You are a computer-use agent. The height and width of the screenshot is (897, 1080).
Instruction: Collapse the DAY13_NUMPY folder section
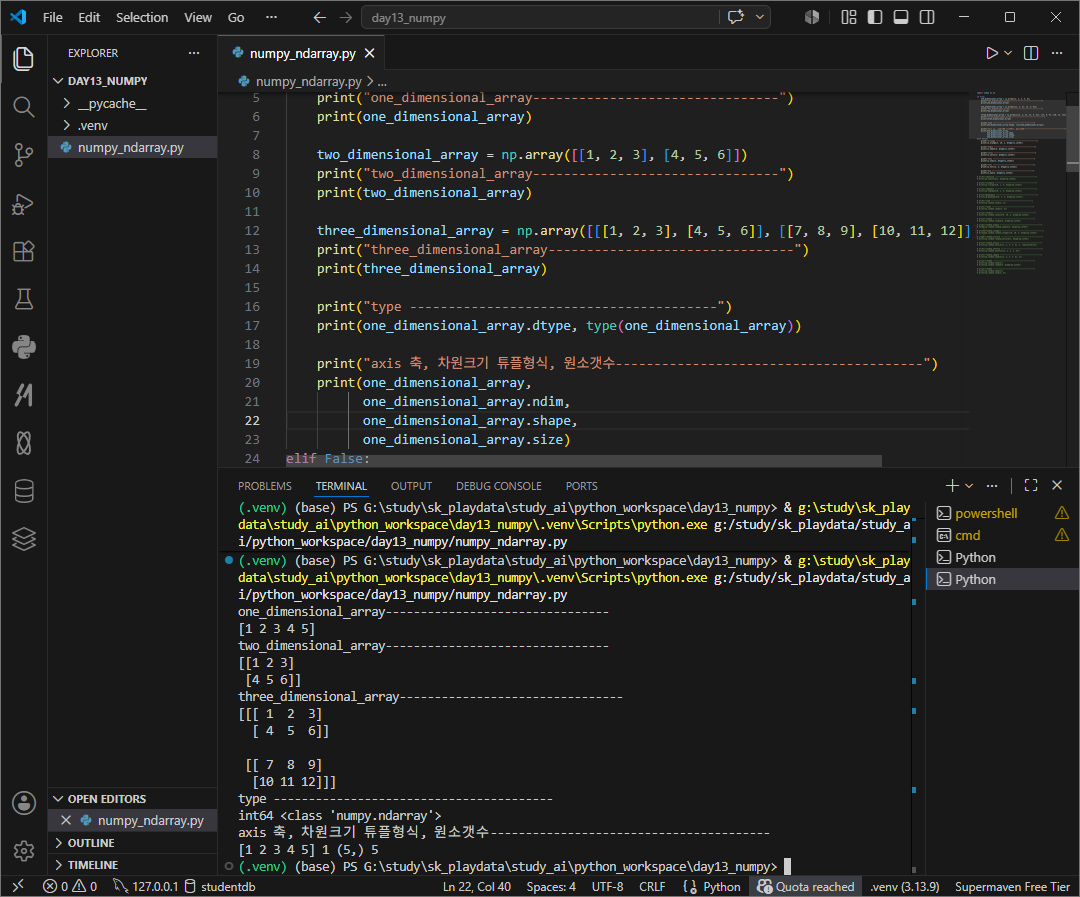click(x=132, y=81)
